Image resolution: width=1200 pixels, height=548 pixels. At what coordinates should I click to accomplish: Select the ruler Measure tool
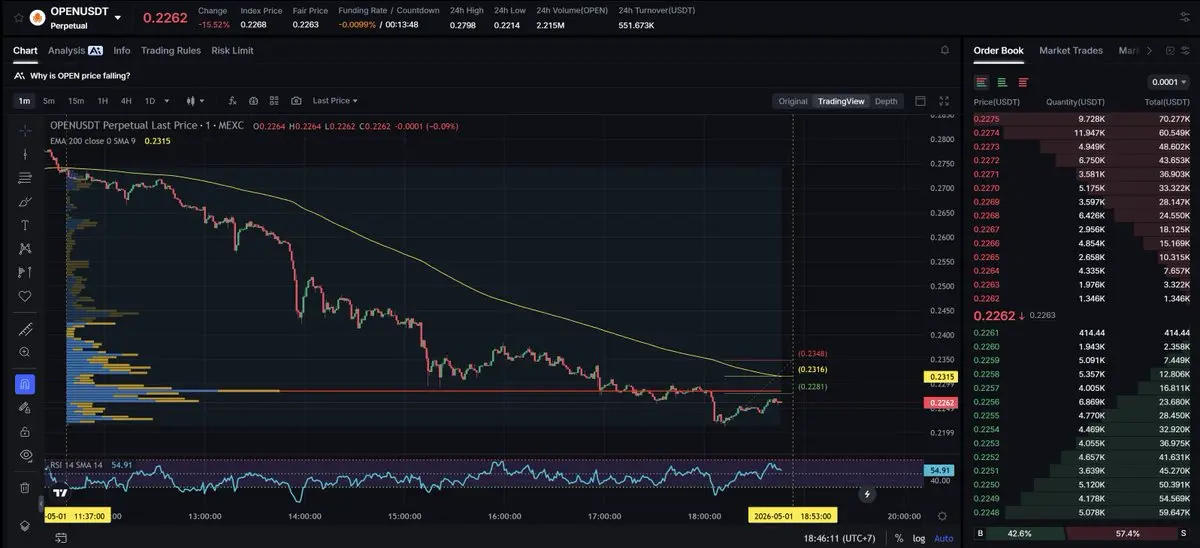[25, 329]
